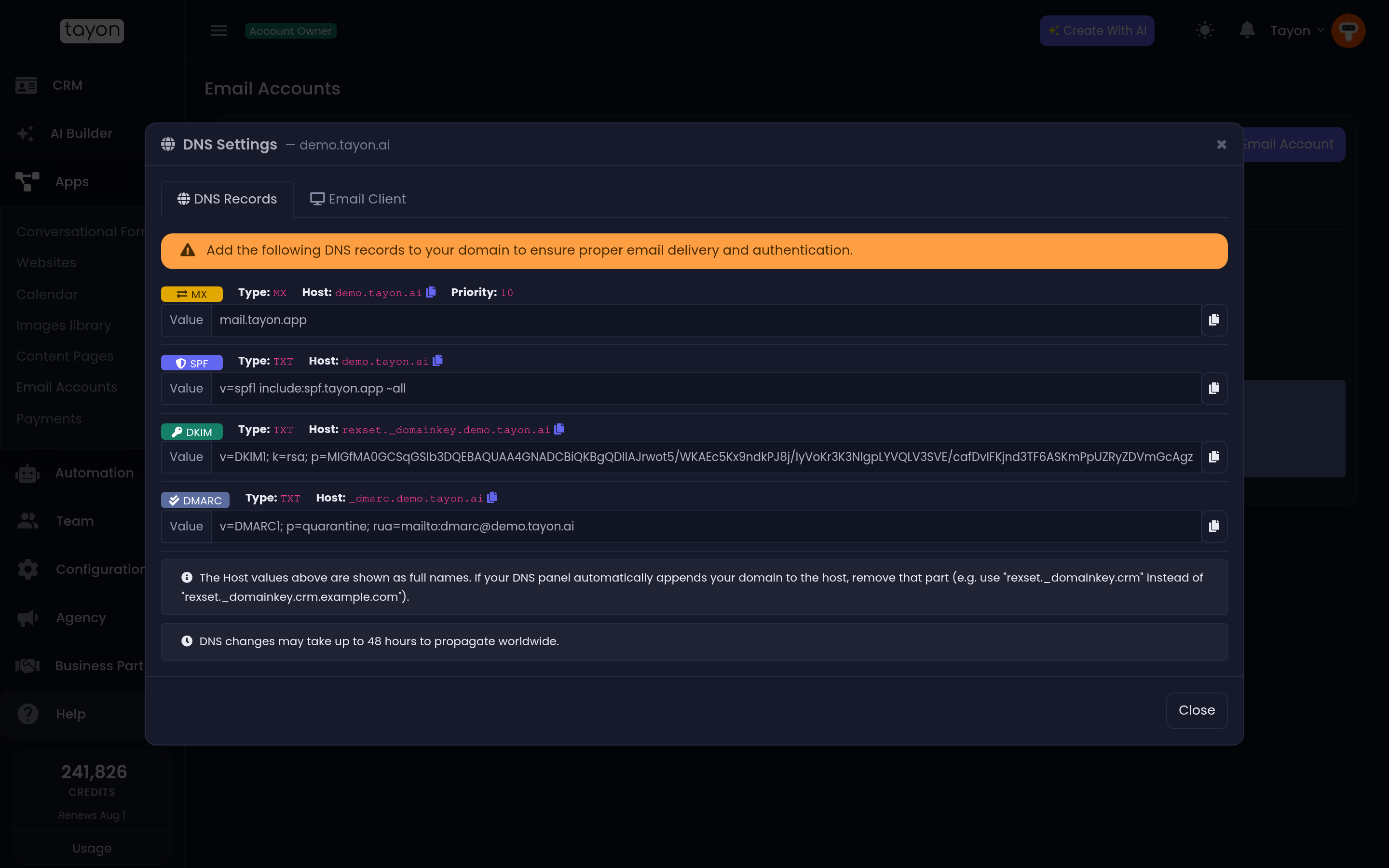Click the orange DNS warning banner

tap(694, 251)
